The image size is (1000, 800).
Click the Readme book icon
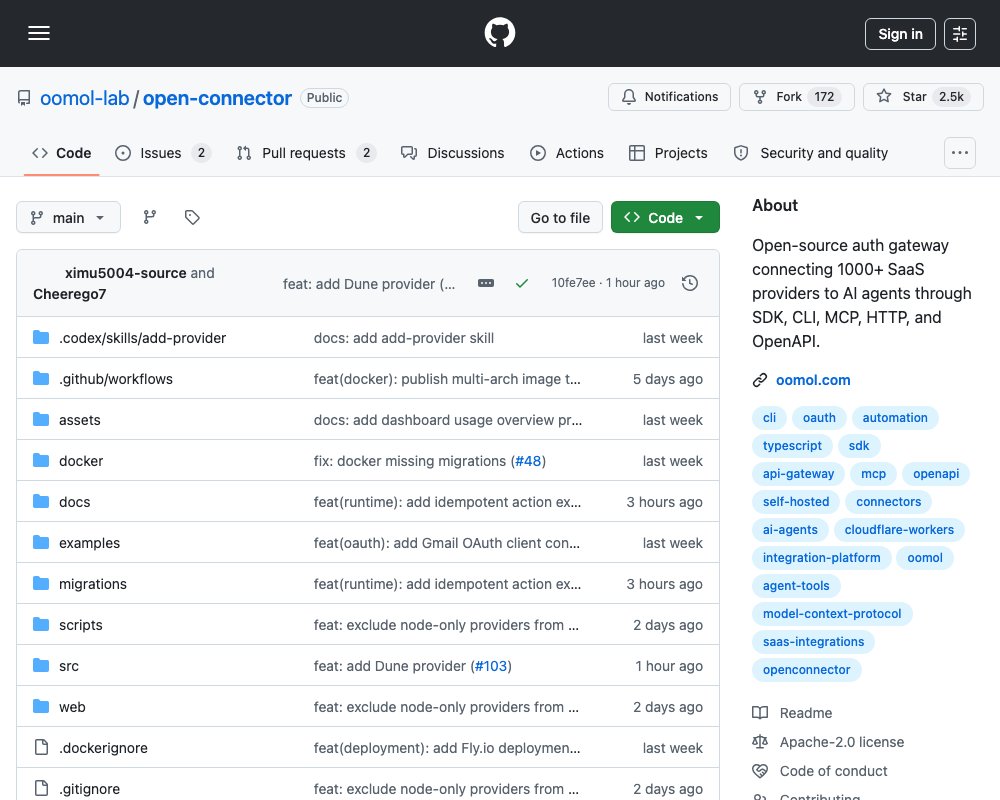[760, 713]
